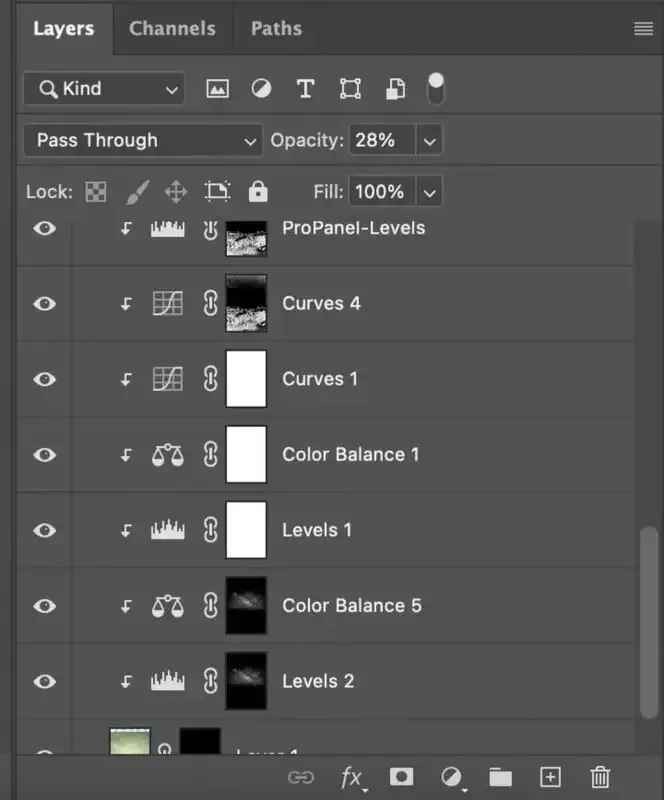Click the add layer mask icon
664x800 pixels.
click(x=401, y=777)
